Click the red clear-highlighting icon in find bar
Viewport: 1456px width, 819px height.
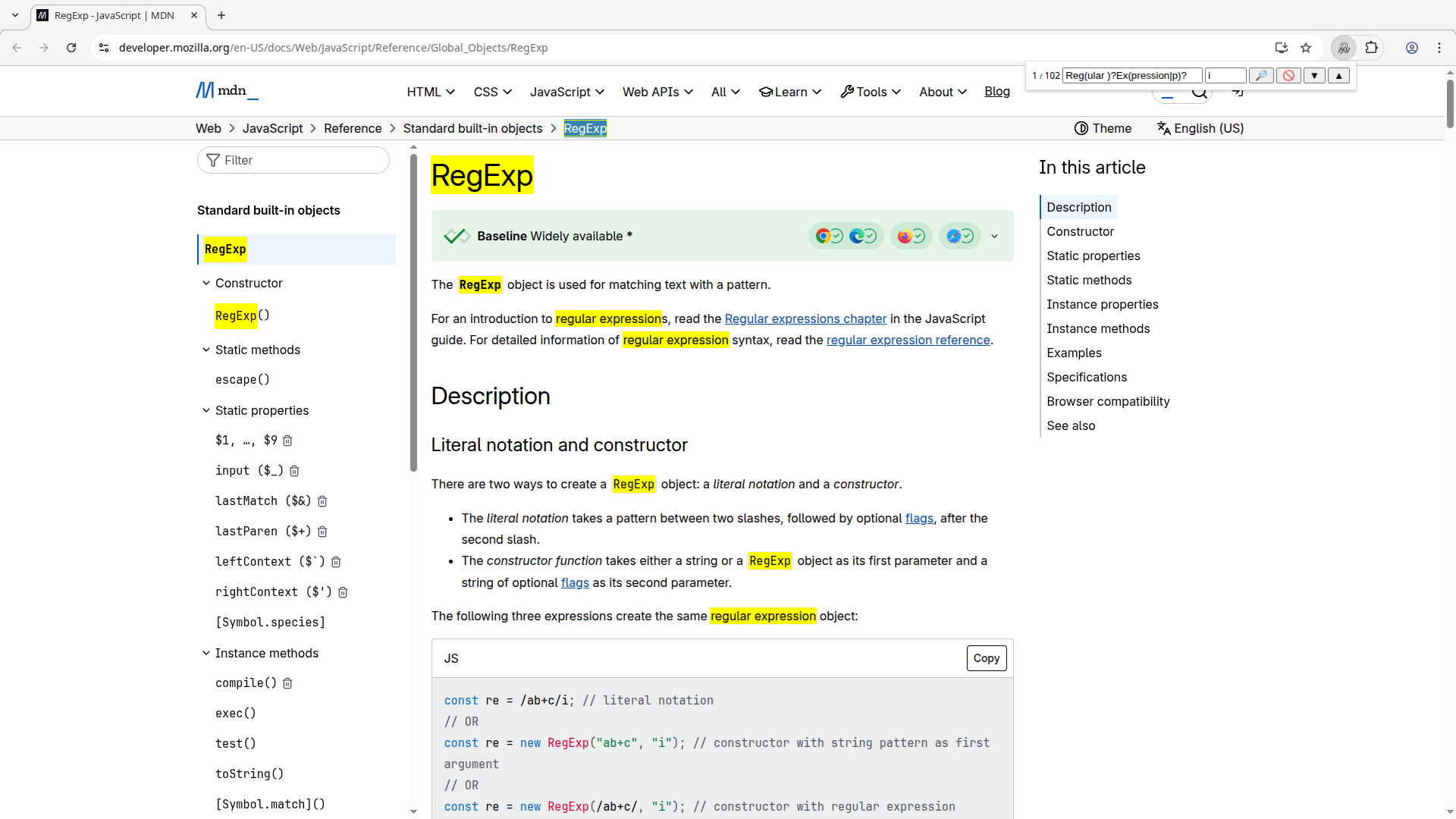pos(1288,75)
